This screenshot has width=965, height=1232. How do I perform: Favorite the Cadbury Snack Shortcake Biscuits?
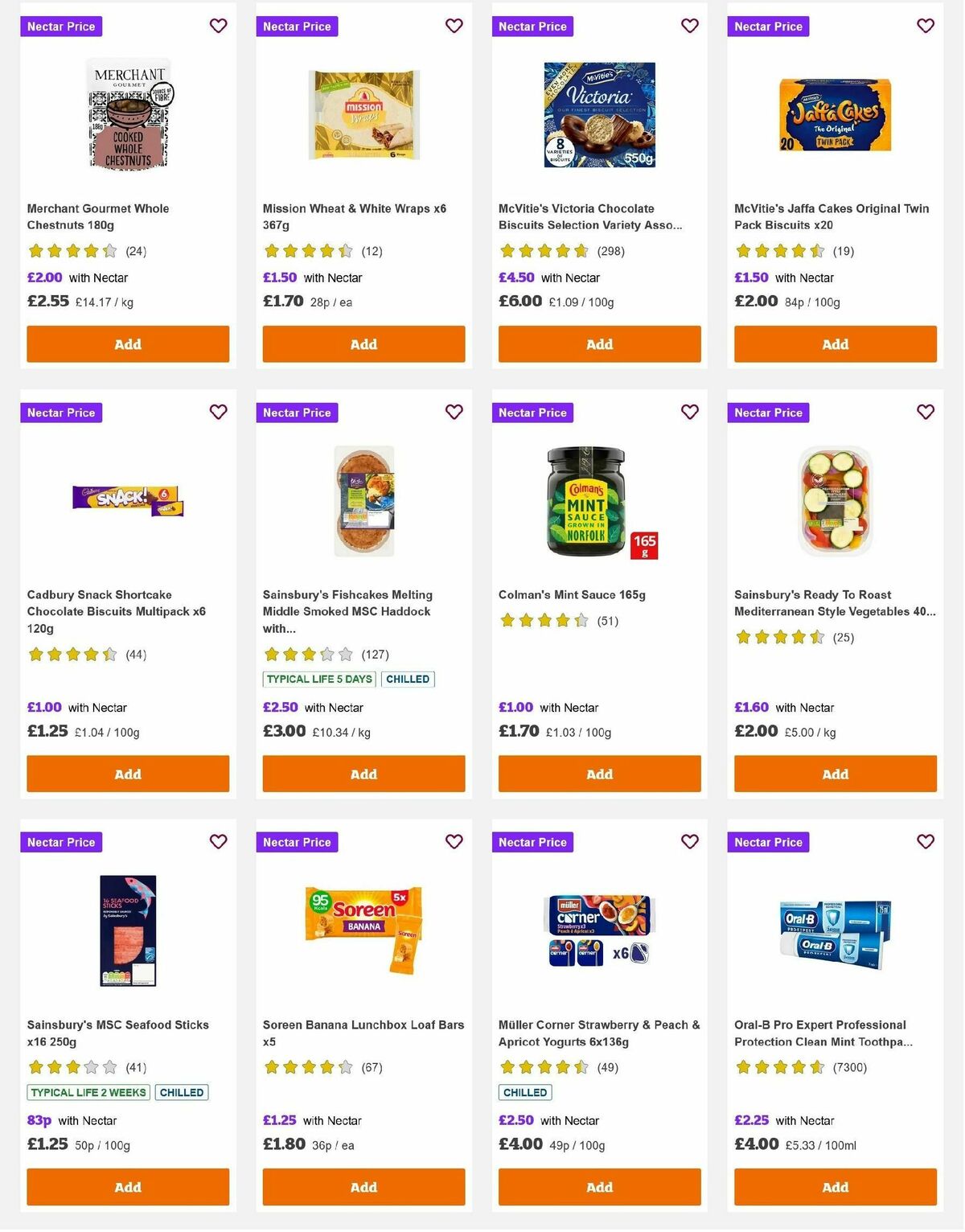pos(218,412)
